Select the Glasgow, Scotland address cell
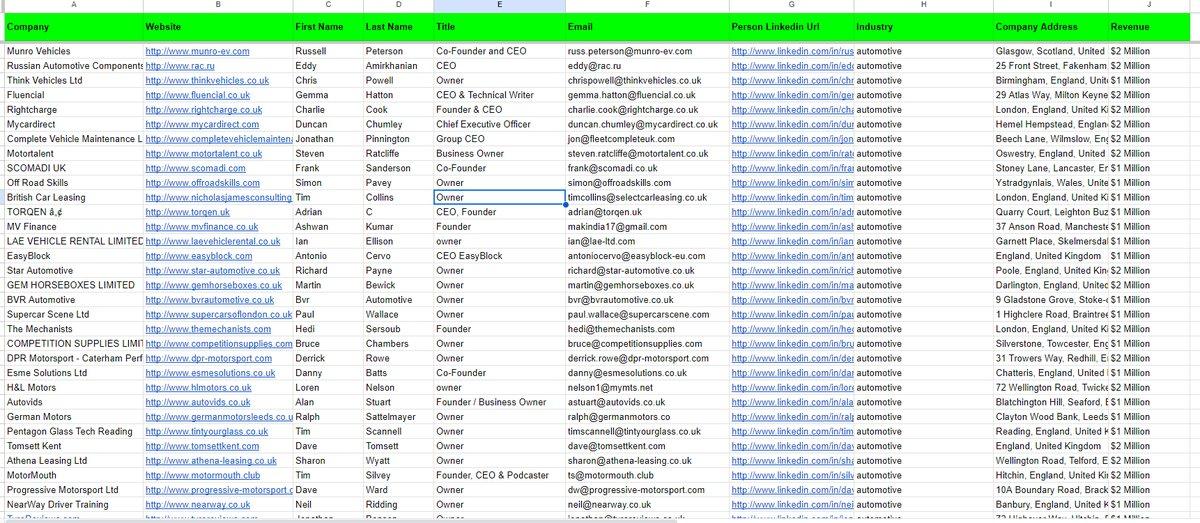Image resolution: width=1200 pixels, height=523 pixels. click(1050, 51)
